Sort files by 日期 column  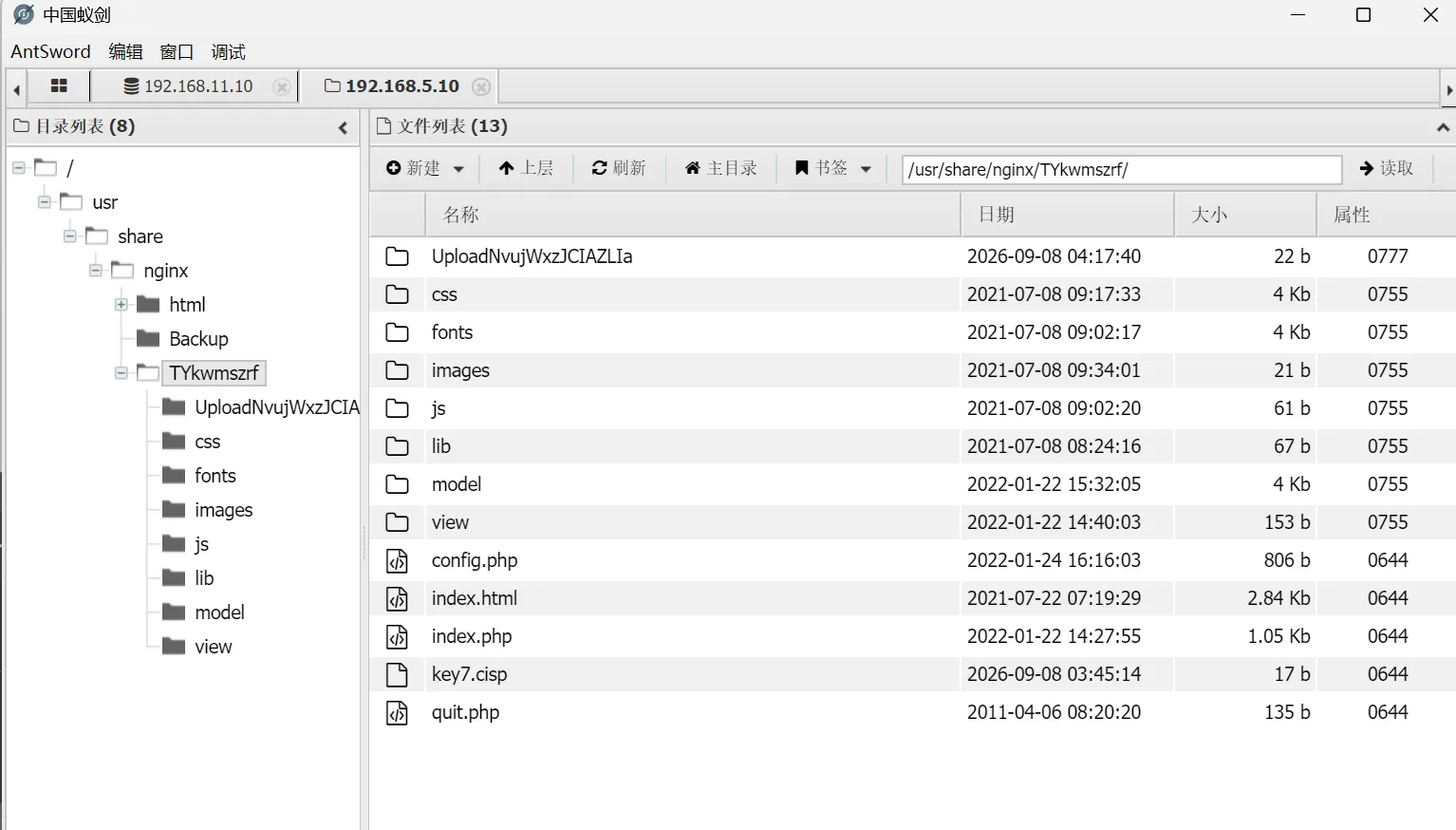coord(1068,215)
